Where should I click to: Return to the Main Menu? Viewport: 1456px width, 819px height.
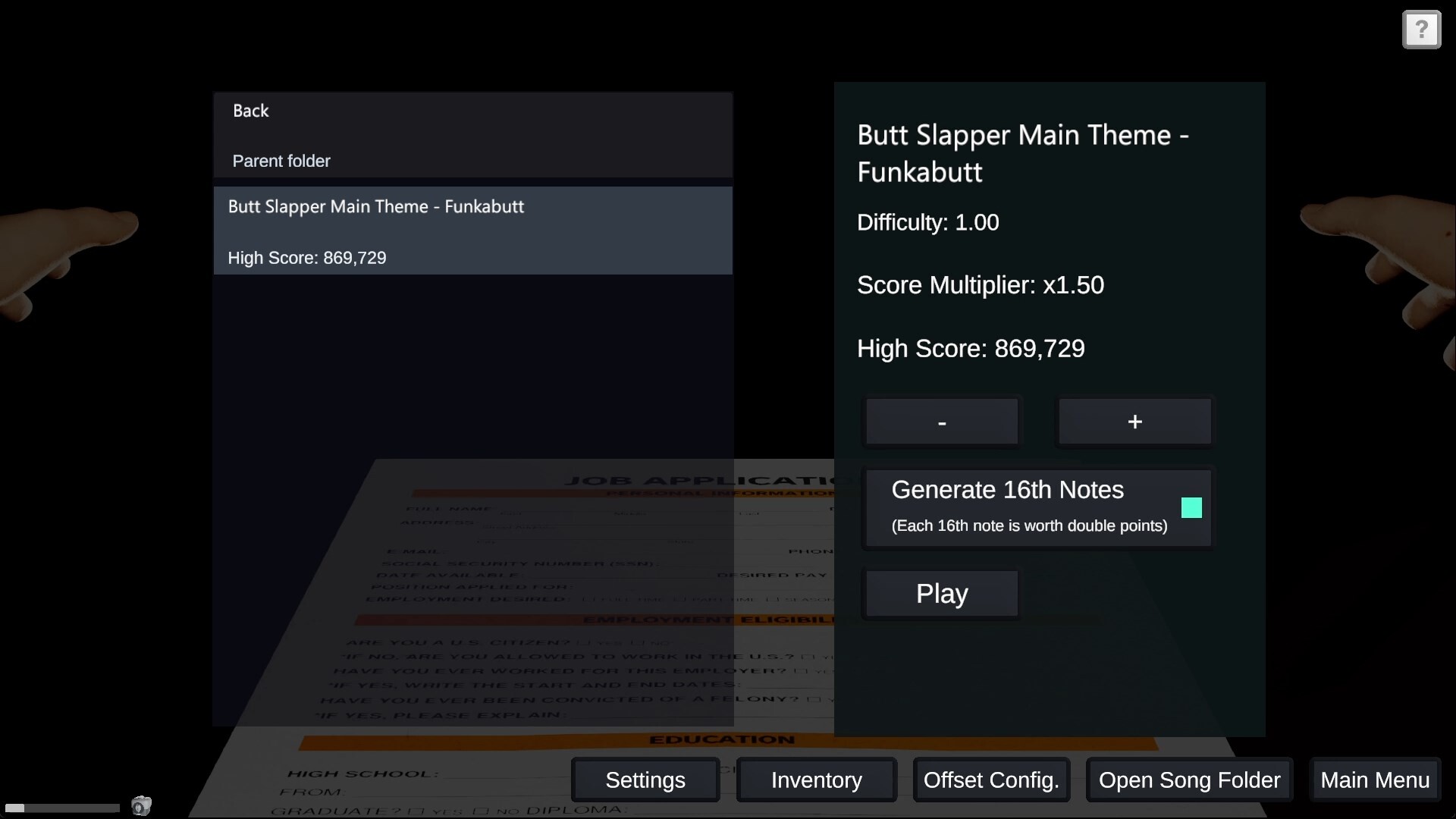[1375, 780]
